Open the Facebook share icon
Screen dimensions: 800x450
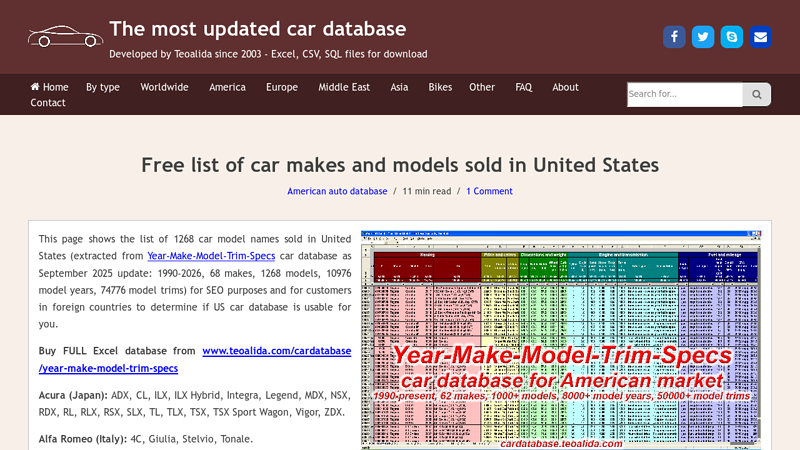(674, 37)
